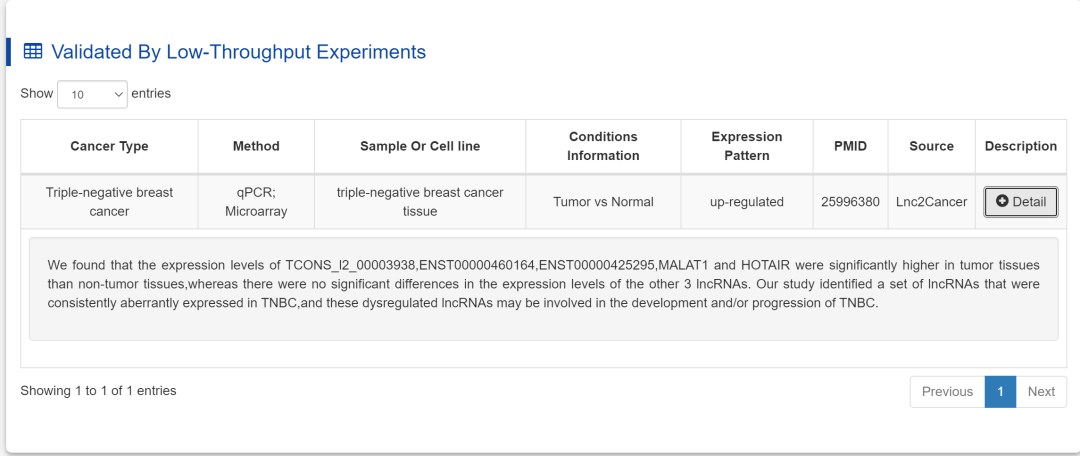Sort by PMID column header
The width and height of the screenshot is (1080, 456).
(x=851, y=146)
